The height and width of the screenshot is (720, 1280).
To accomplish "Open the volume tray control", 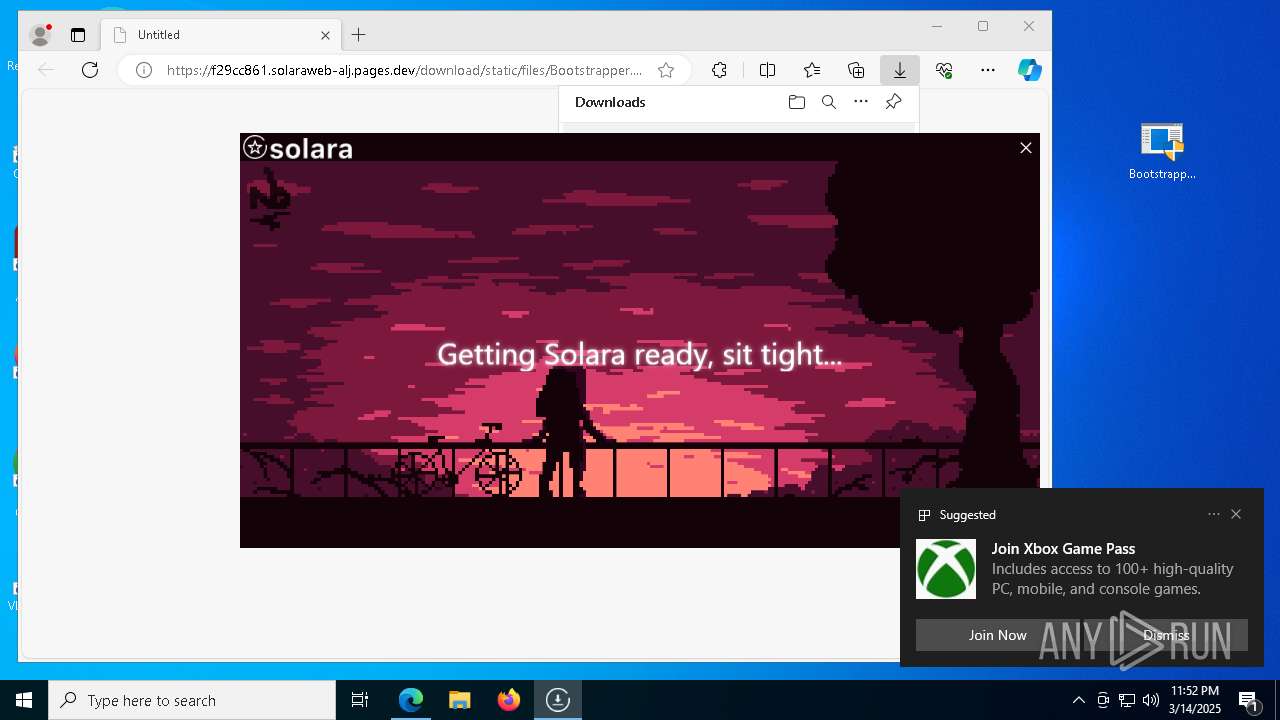I will [1151, 700].
